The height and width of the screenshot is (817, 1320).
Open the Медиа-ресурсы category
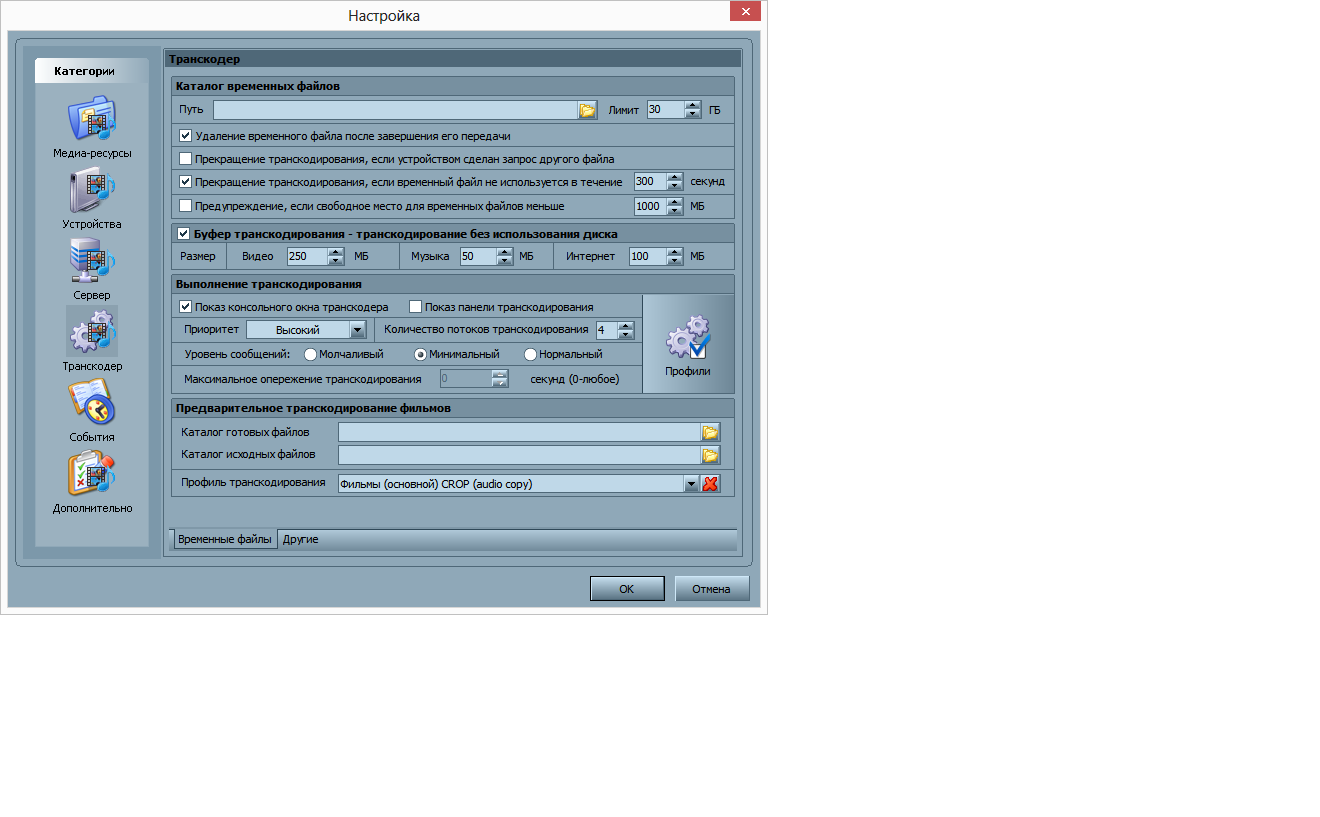point(91,120)
